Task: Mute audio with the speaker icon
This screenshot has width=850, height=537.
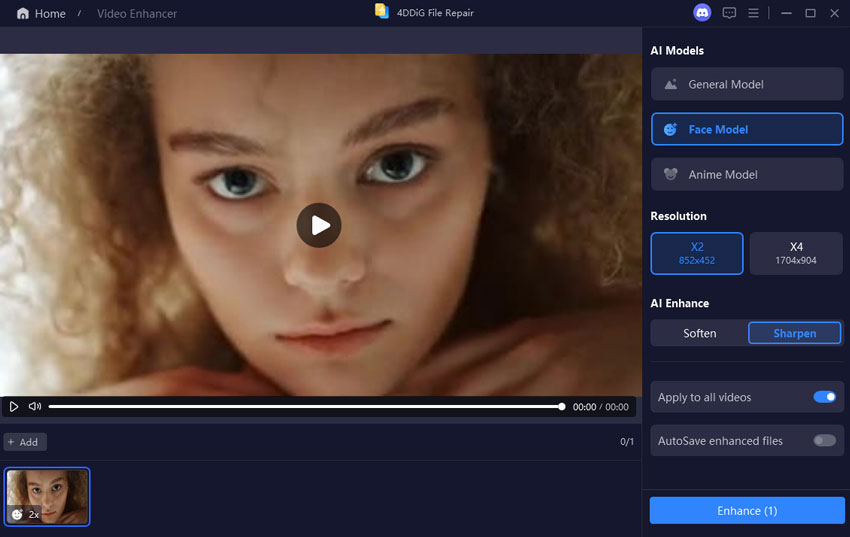Action: pos(35,407)
